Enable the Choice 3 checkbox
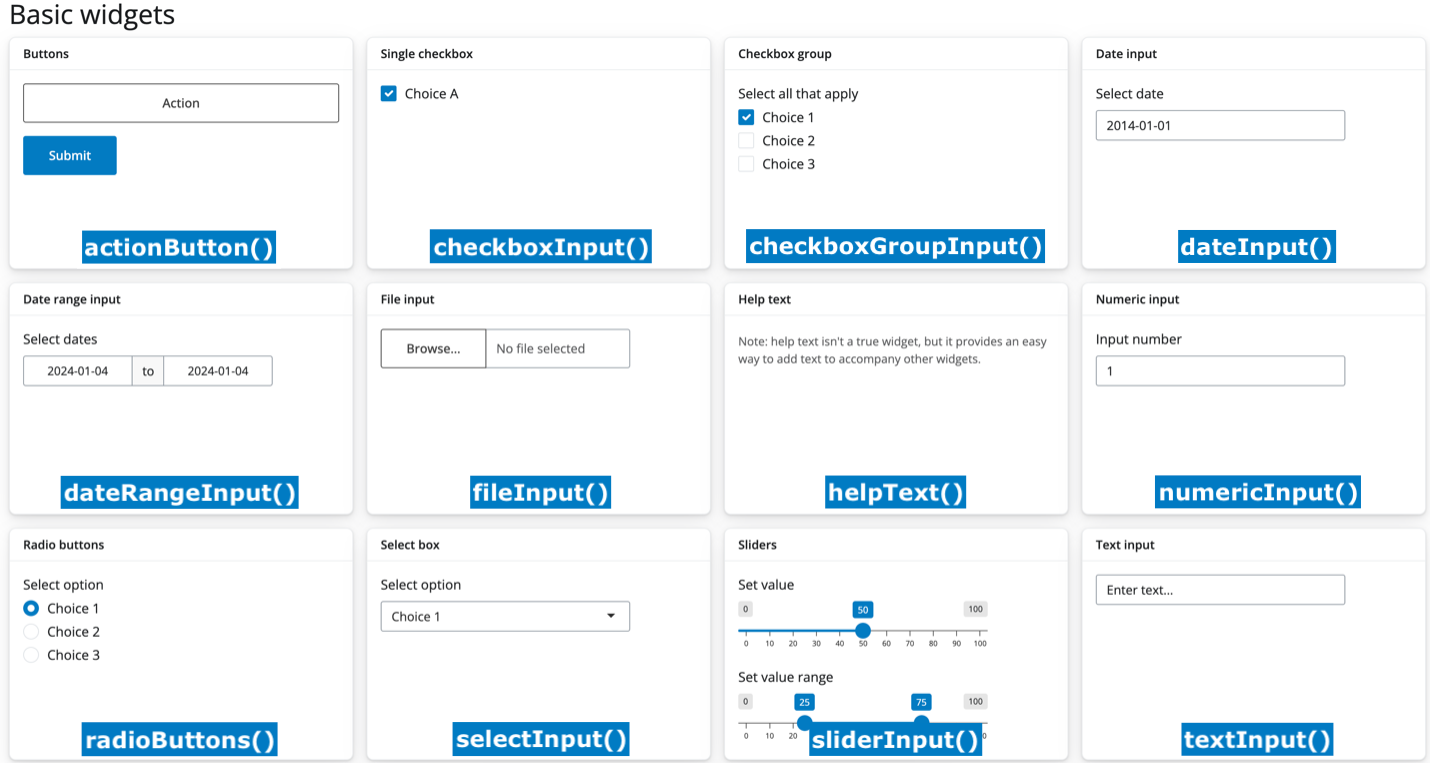The height and width of the screenshot is (766, 1430). (746, 164)
